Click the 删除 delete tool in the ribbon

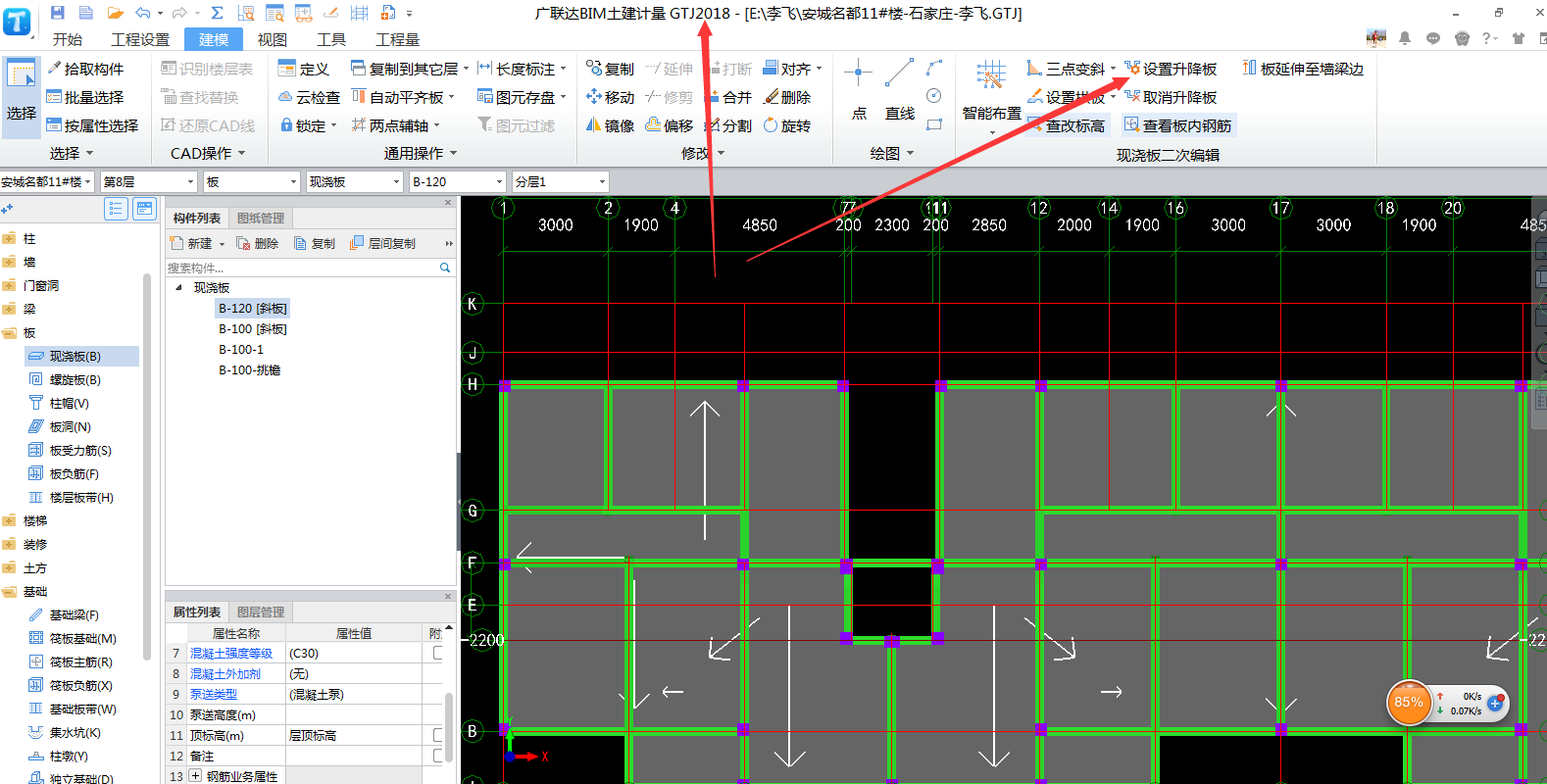point(787,97)
